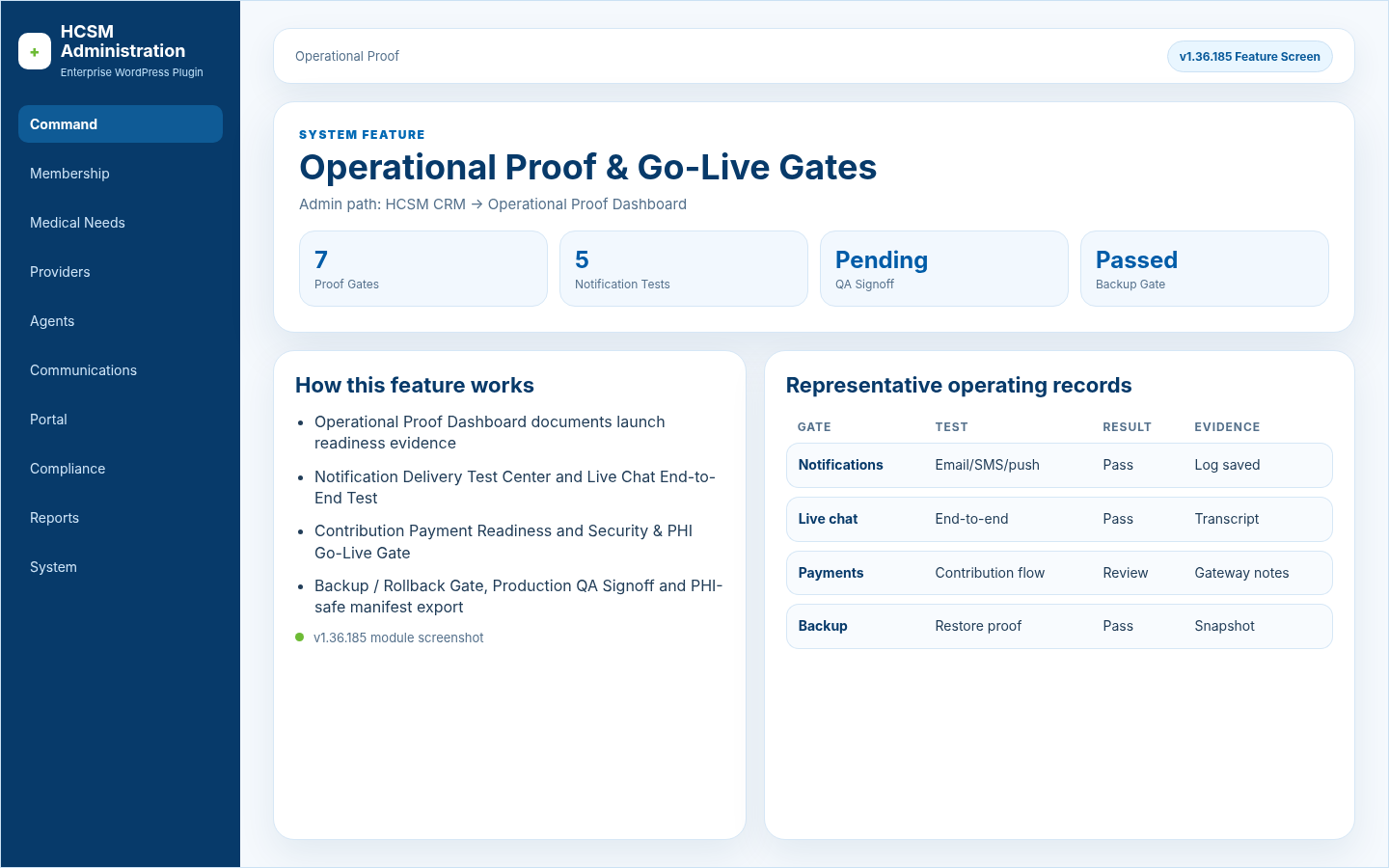Image resolution: width=1389 pixels, height=868 pixels.
Task: Click the End-to-end test cell
Action: coord(971,519)
